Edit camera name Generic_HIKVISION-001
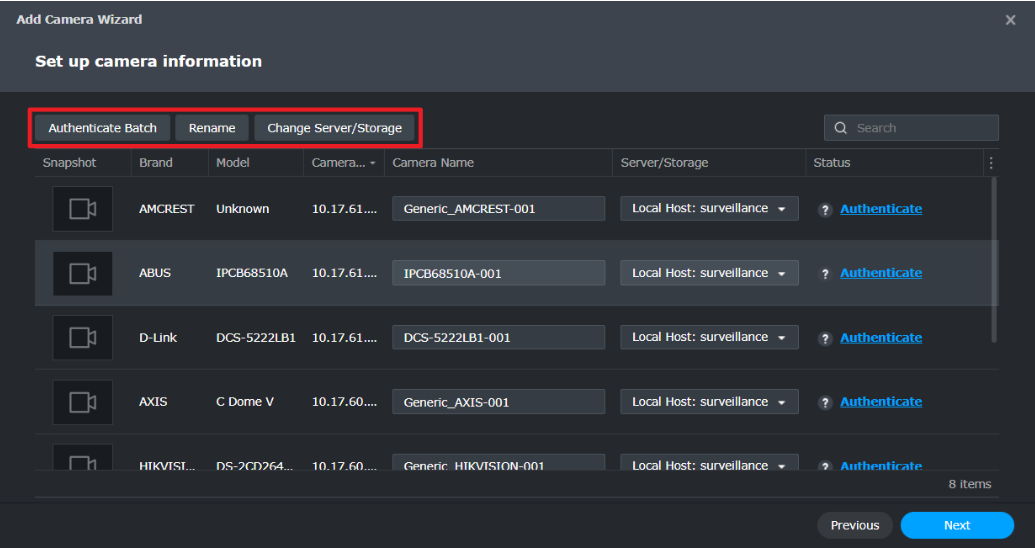The image size is (1035, 548). [498, 462]
